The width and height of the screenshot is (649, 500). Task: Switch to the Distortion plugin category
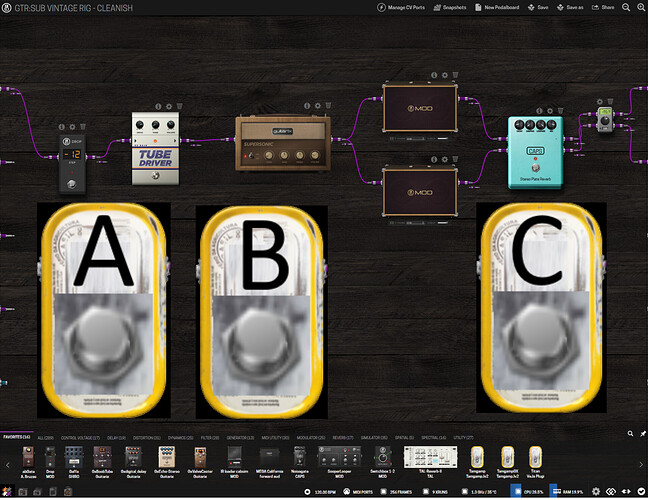[x=147, y=438]
